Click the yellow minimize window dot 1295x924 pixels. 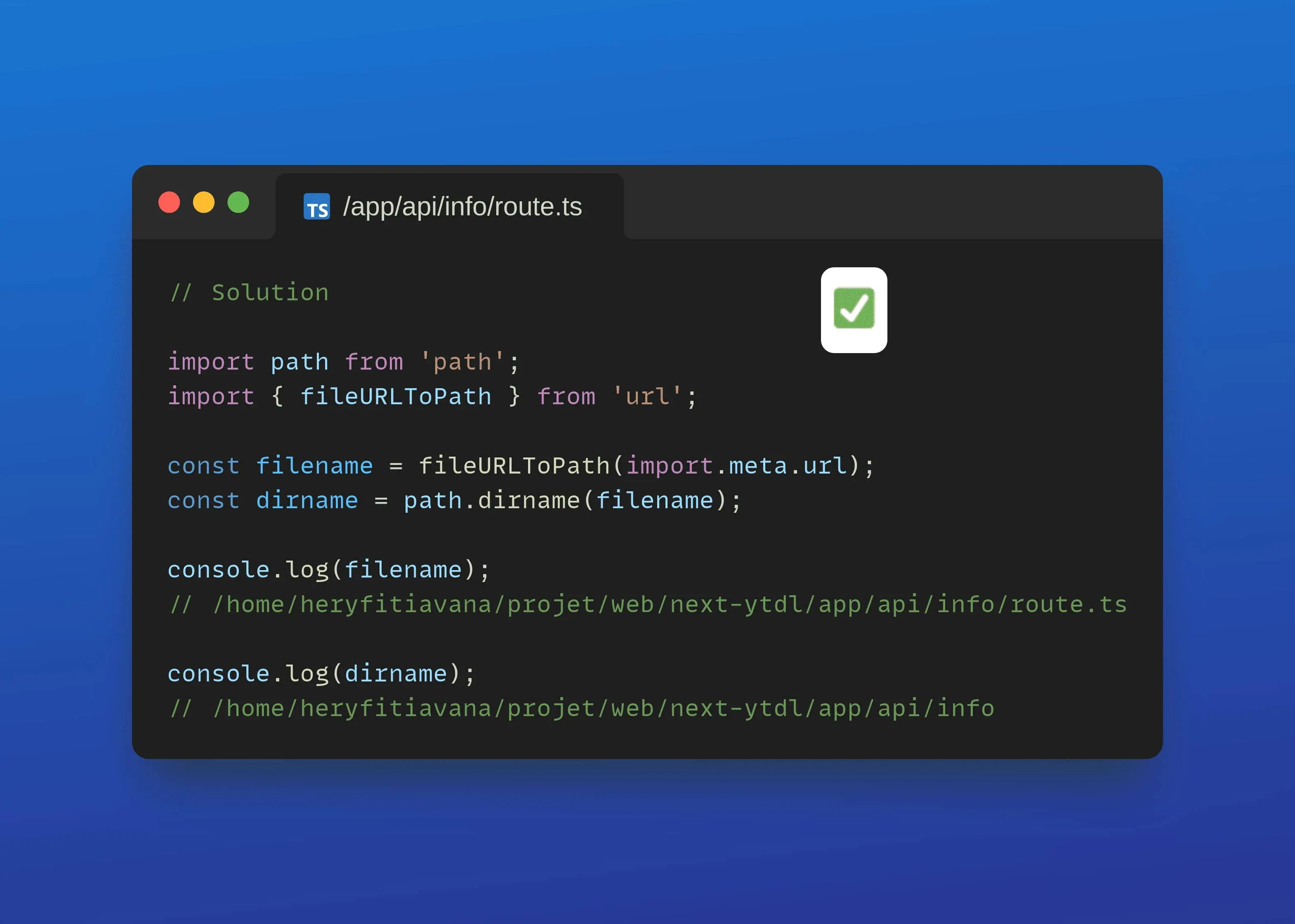(x=204, y=203)
